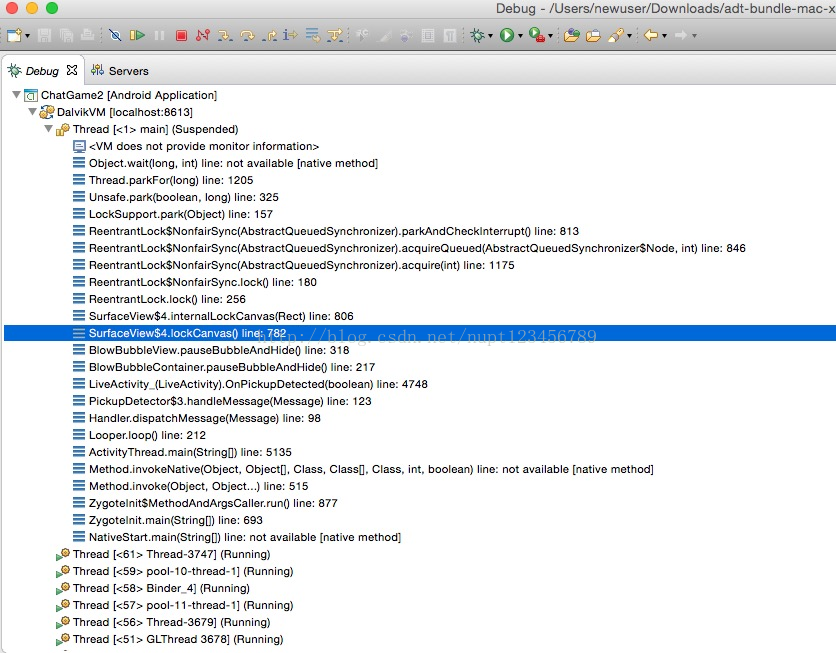Select DalvikVM [localhost:8613] entry
Screen dimensions: 836x653
click(125, 112)
